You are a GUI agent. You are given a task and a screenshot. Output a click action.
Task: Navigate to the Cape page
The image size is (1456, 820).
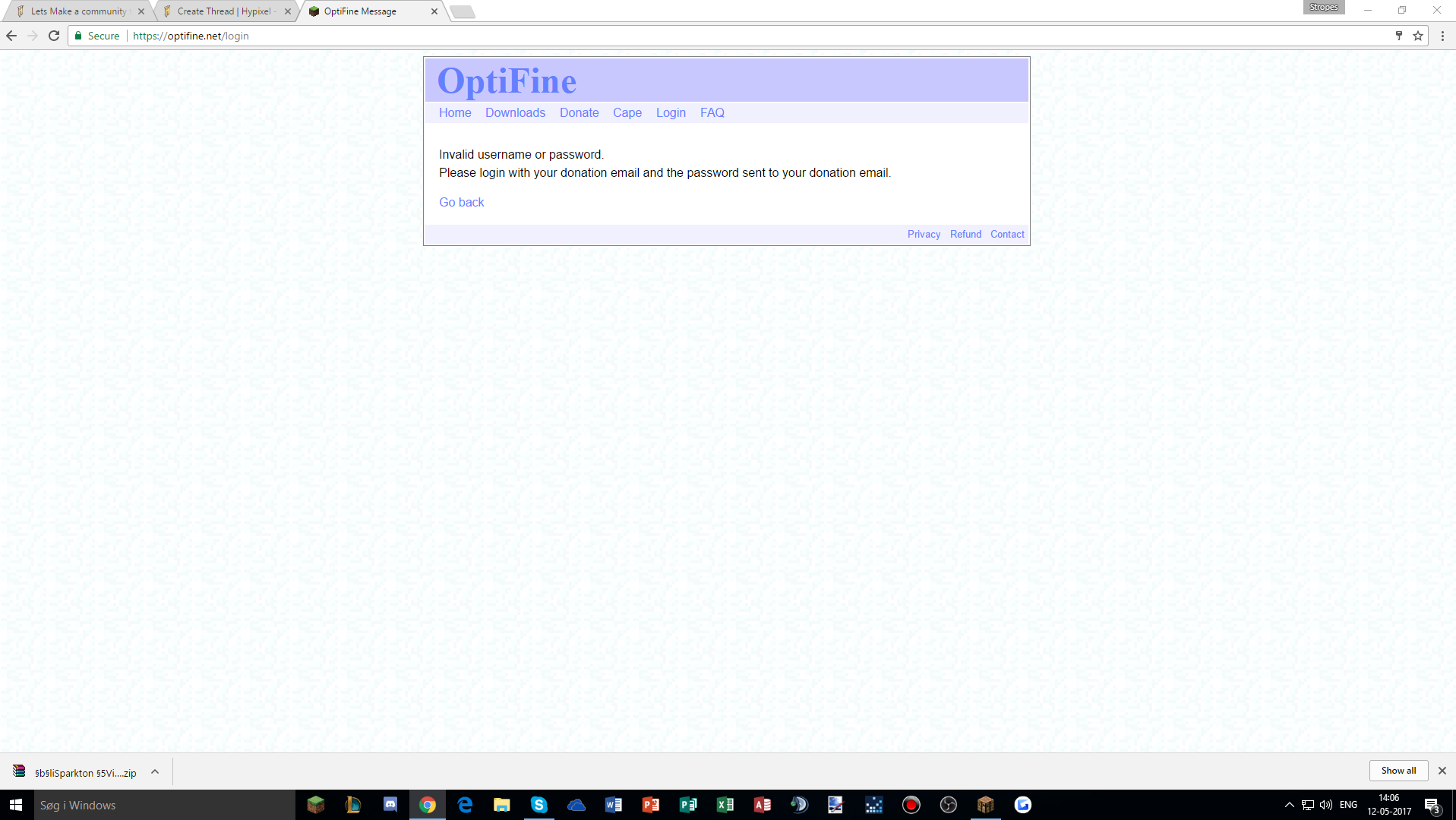point(627,113)
